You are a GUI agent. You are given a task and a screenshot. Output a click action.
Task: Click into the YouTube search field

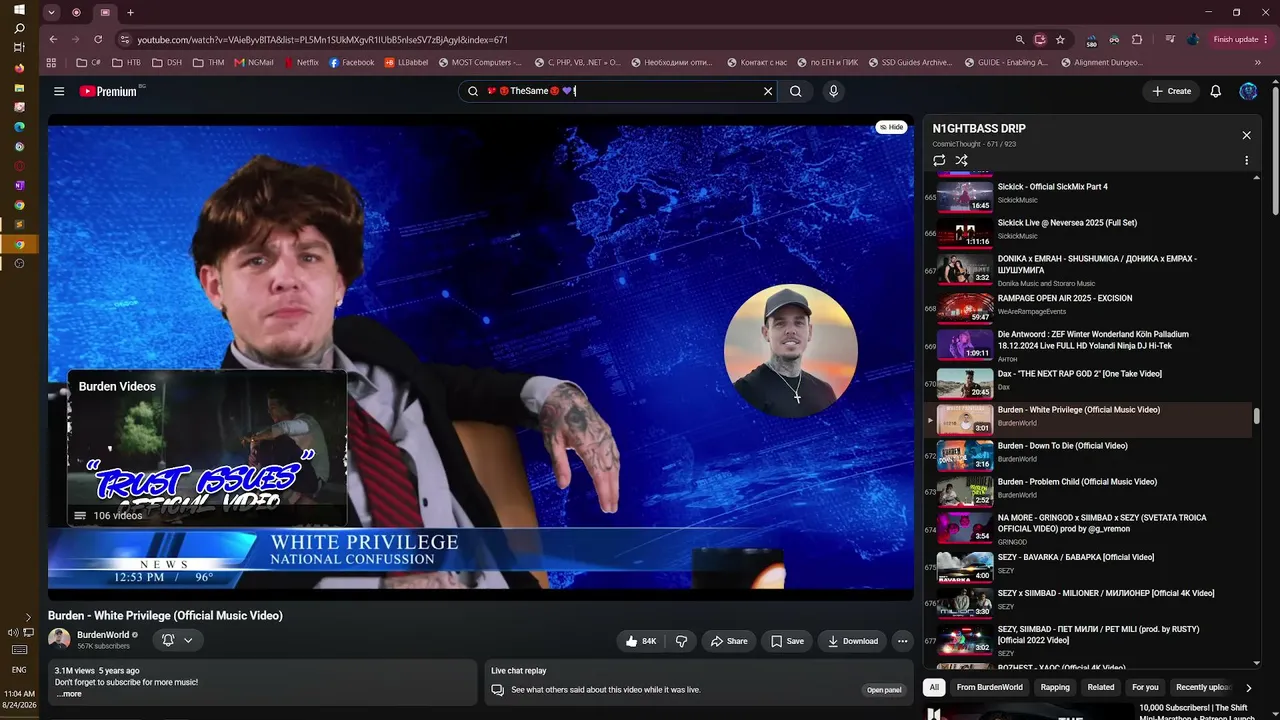click(x=620, y=91)
